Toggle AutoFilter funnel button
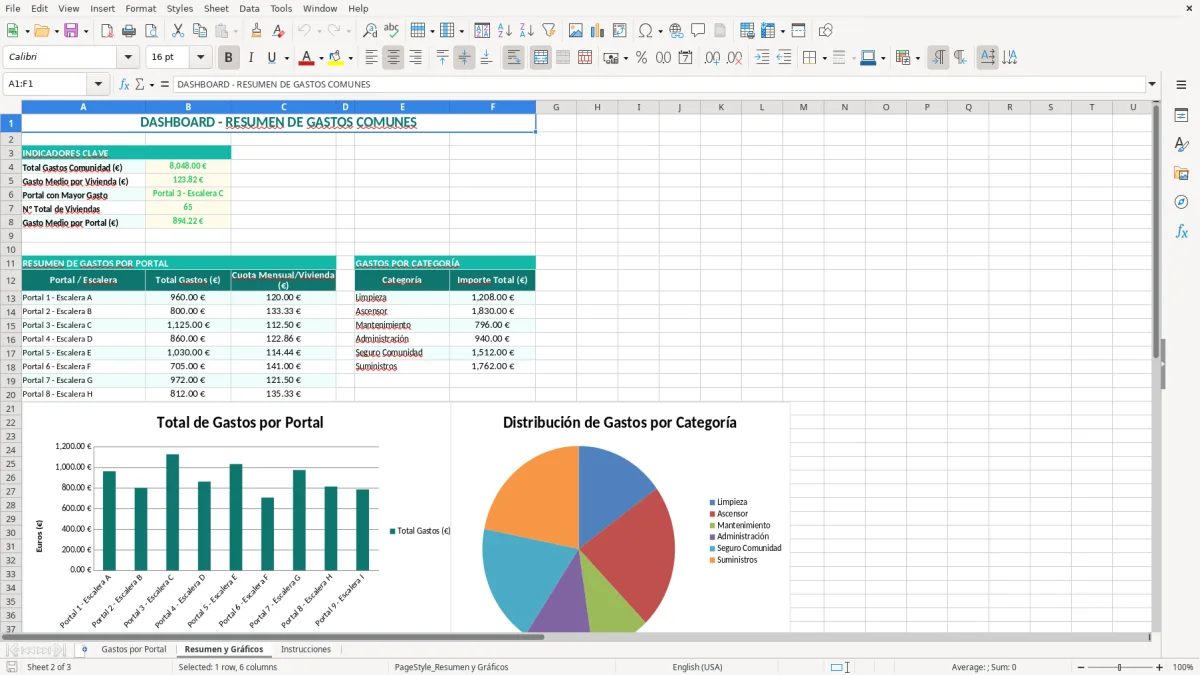 click(x=548, y=31)
